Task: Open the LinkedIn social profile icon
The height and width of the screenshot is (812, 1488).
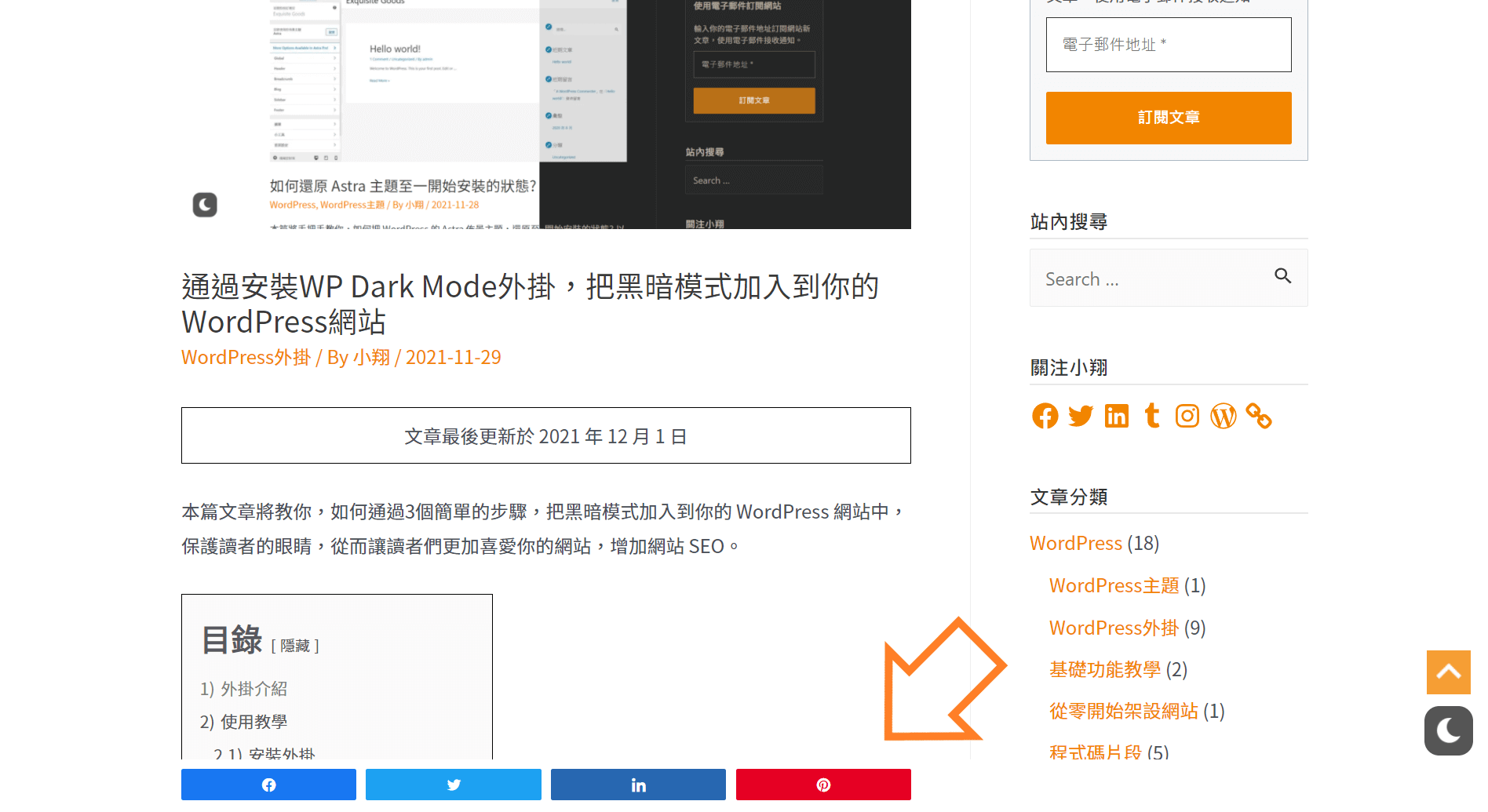Action: [1116, 416]
